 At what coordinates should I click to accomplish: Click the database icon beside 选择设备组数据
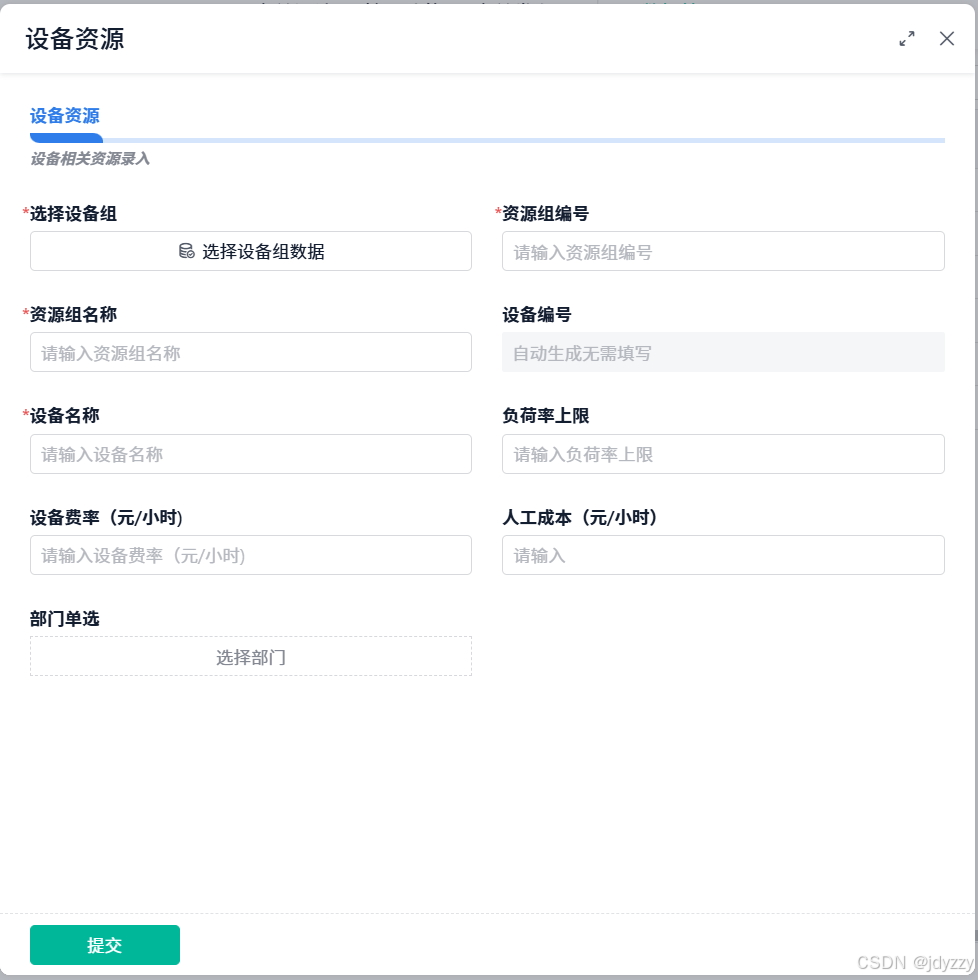(185, 251)
